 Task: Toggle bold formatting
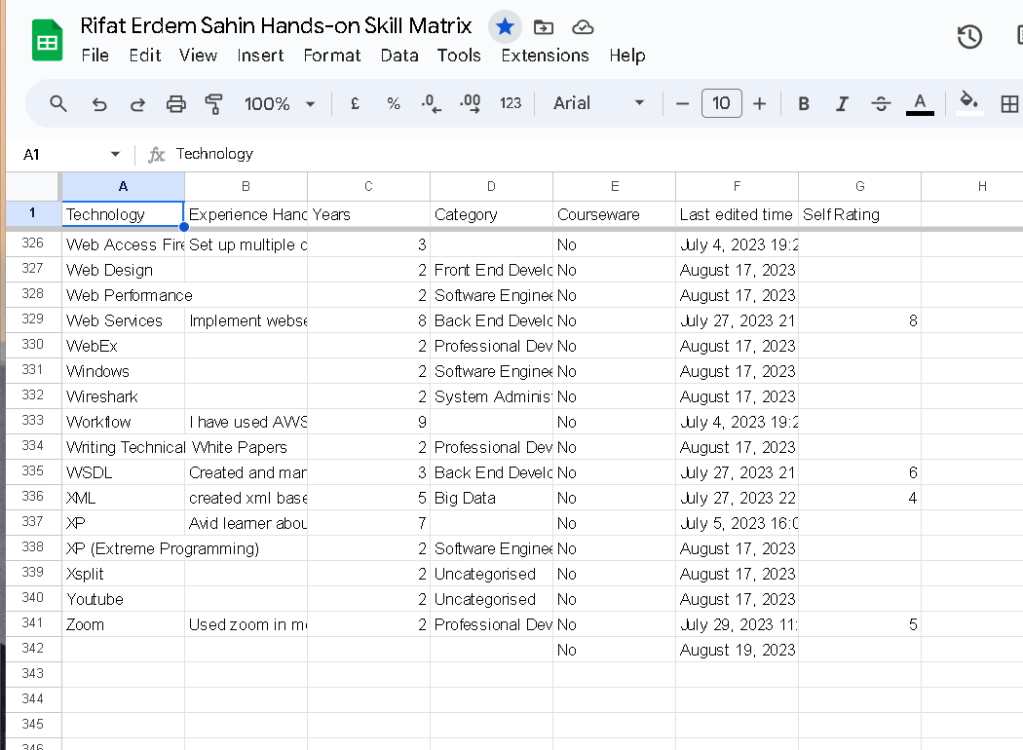point(804,104)
